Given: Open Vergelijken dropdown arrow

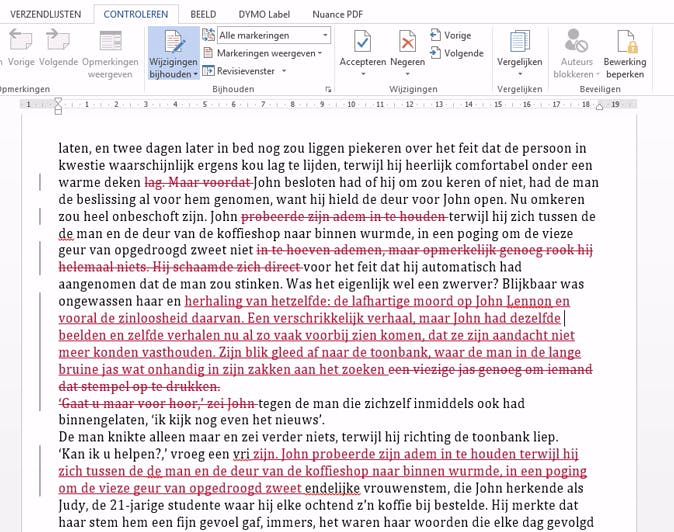Looking at the screenshot, I should [520, 74].
